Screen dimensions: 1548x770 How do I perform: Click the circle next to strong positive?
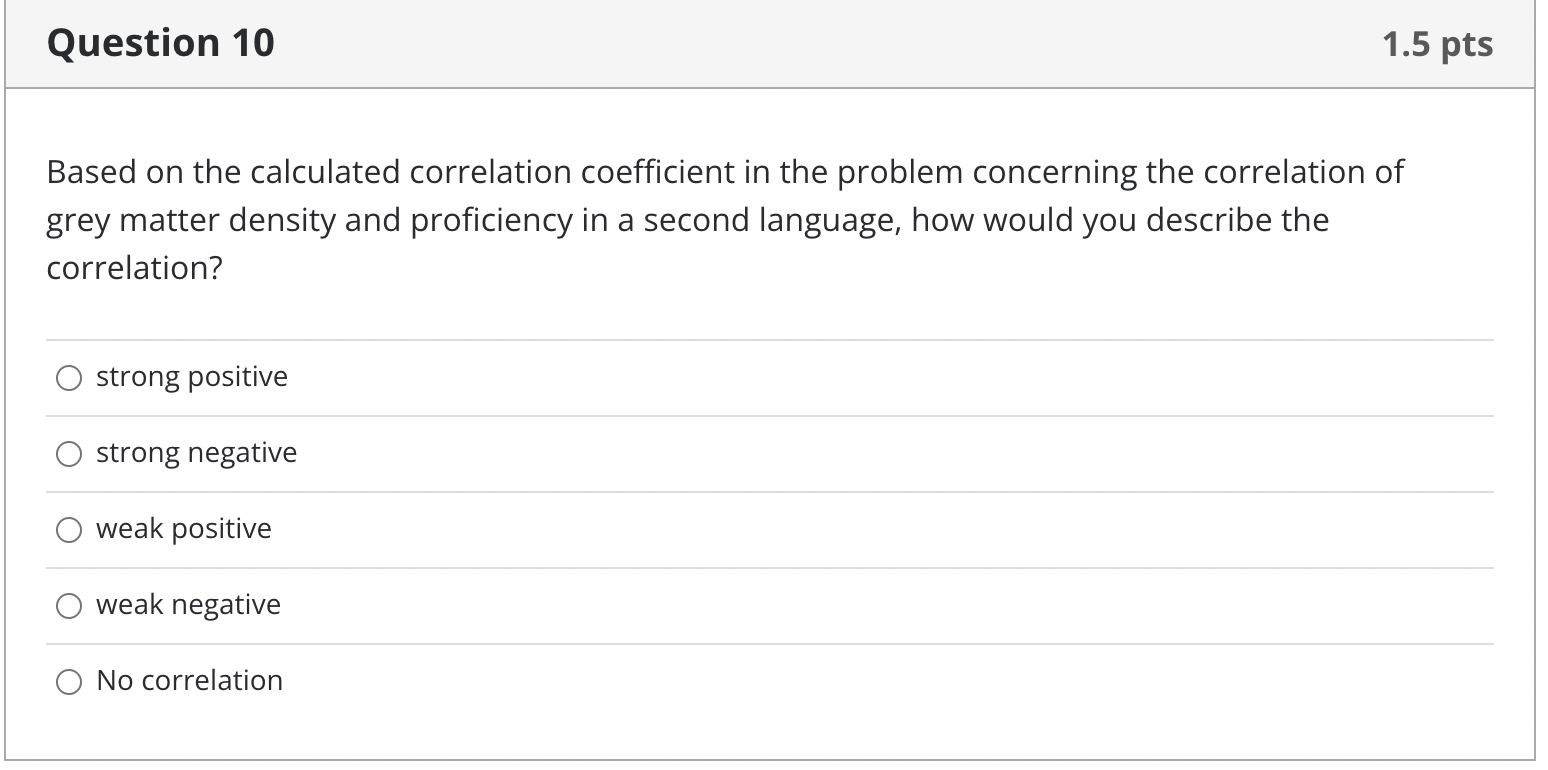click(x=68, y=378)
